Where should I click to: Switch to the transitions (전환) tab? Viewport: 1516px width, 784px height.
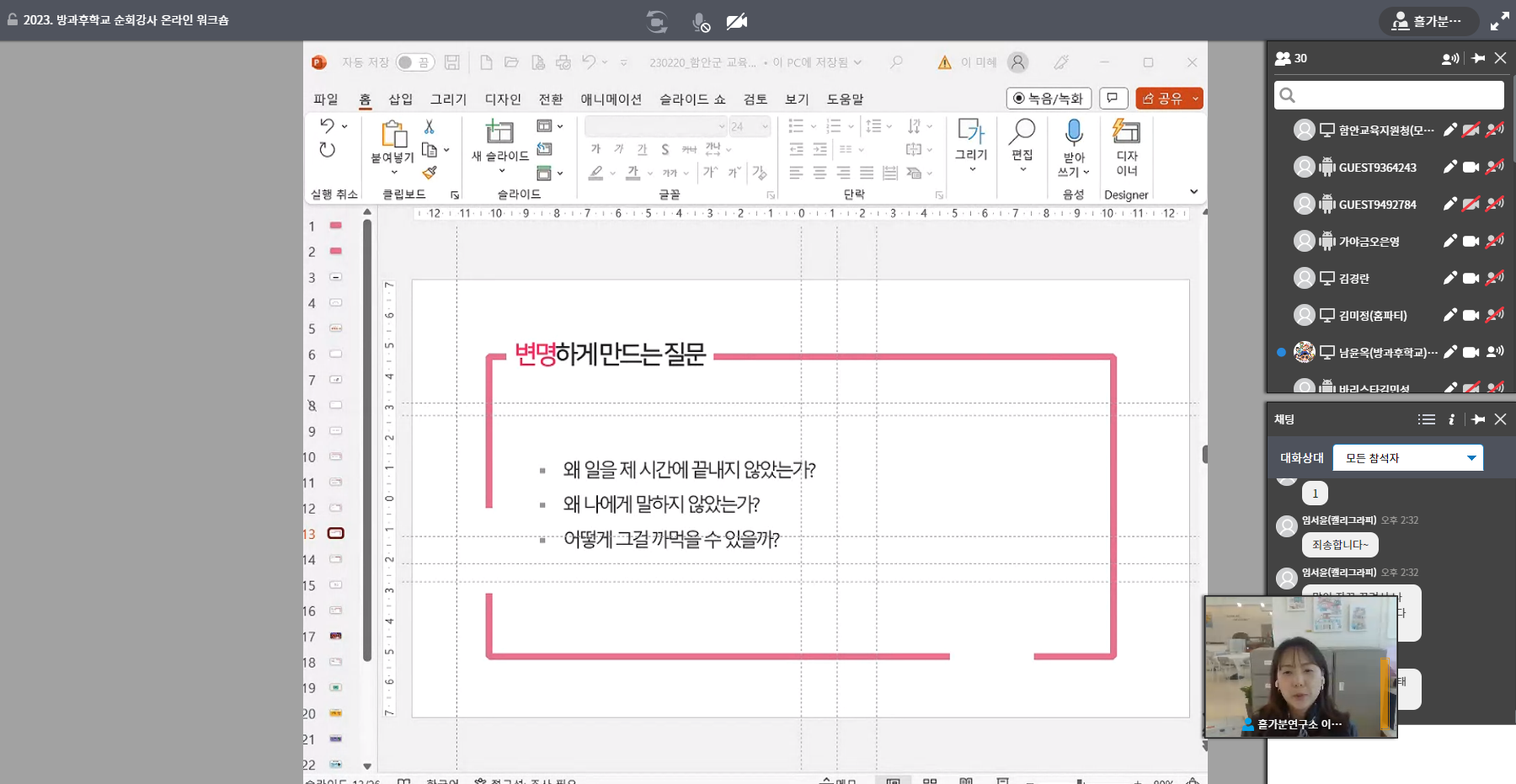click(x=551, y=99)
